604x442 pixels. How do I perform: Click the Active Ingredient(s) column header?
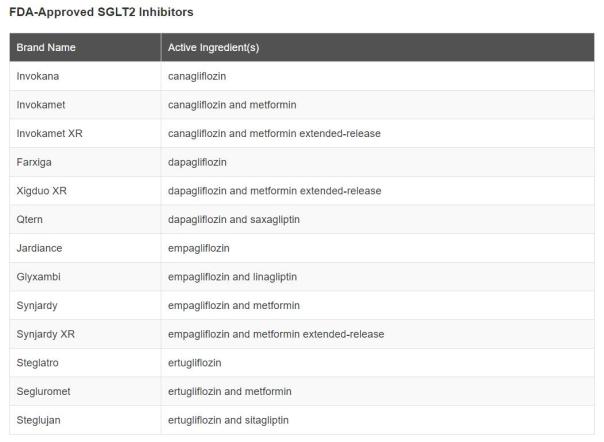click(x=378, y=47)
